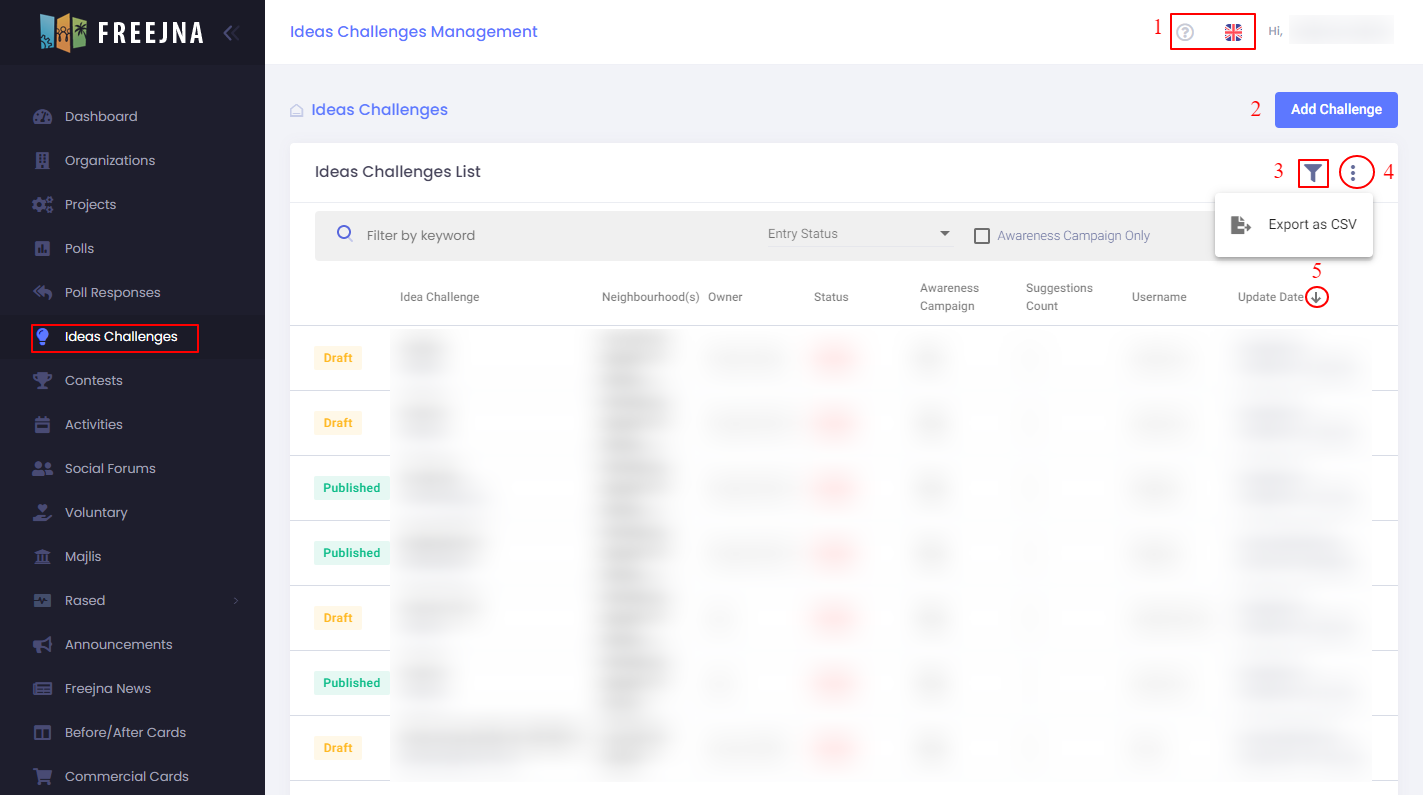The image size is (1423, 795).
Task: Click the help question mark icon
Action: (x=1185, y=32)
